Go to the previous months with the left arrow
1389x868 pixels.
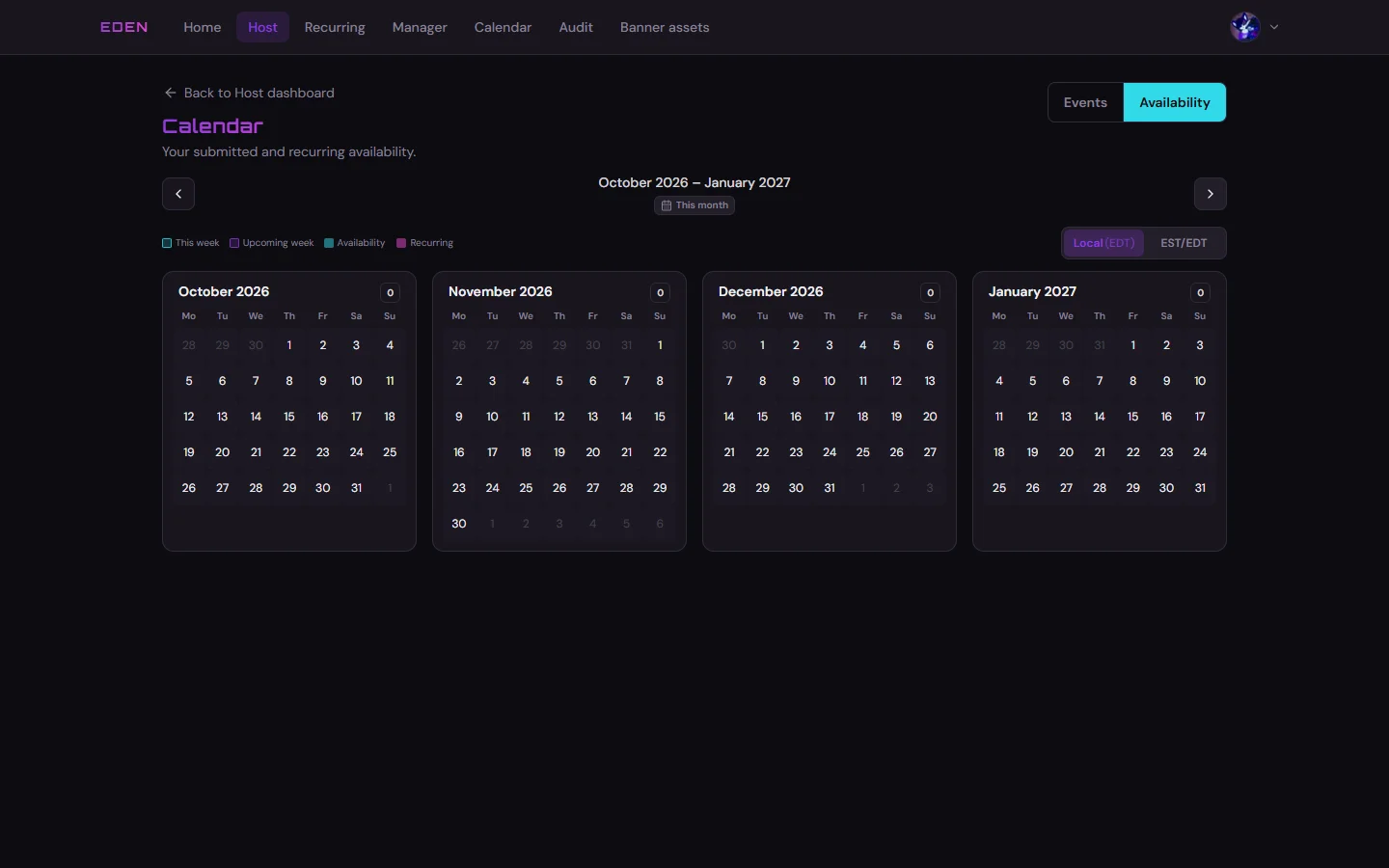point(178,194)
